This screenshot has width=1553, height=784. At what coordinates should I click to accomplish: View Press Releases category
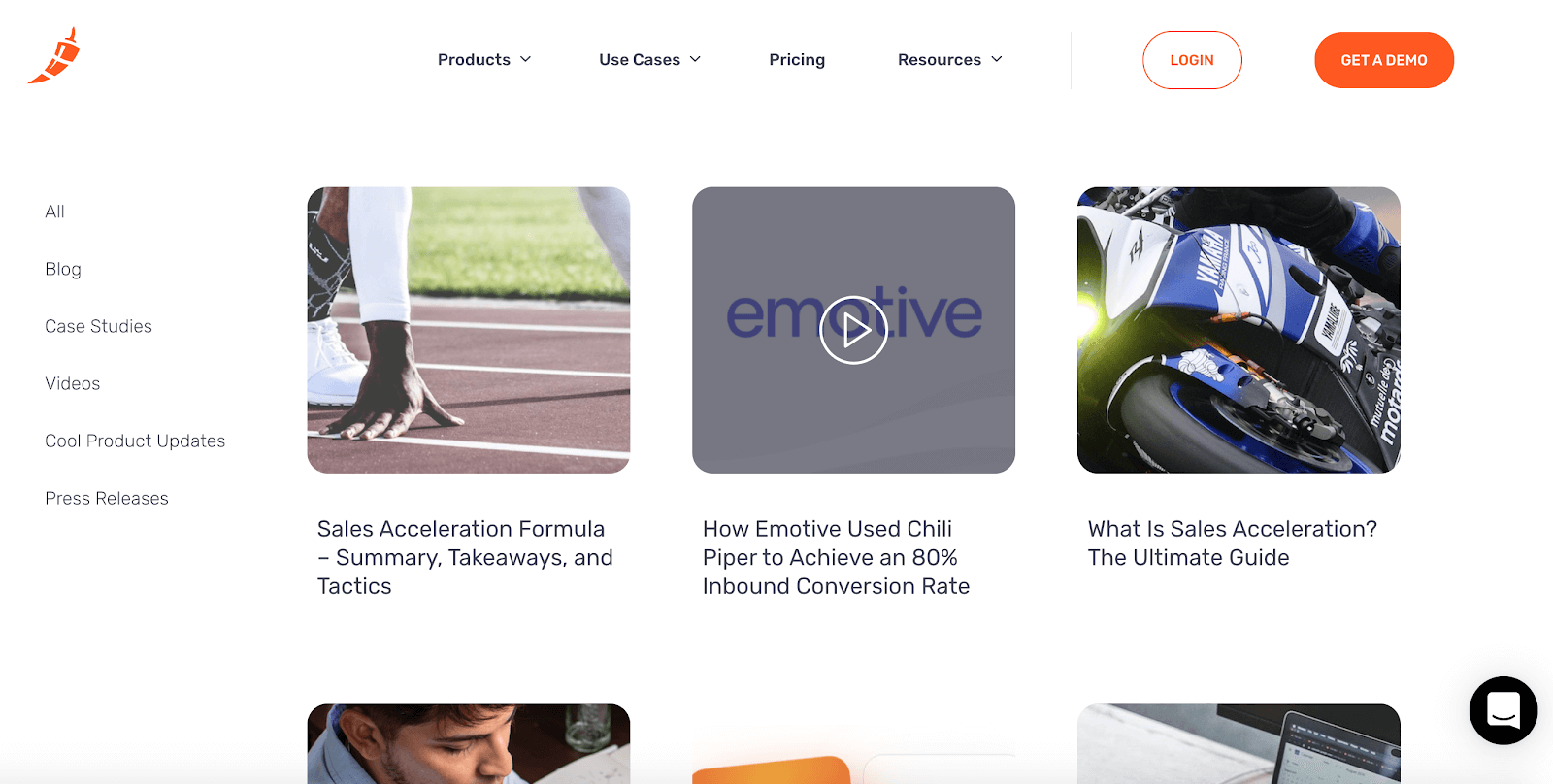107,498
